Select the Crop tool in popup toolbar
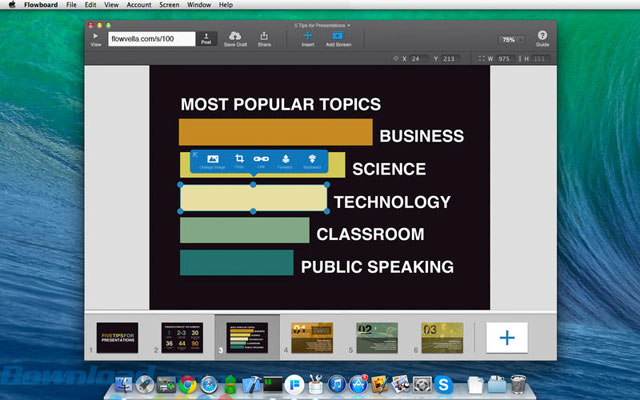The image size is (640, 400). tap(239, 159)
